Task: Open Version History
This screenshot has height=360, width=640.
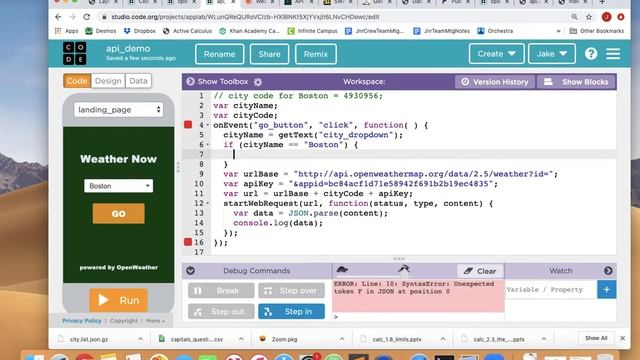Action: (x=495, y=82)
